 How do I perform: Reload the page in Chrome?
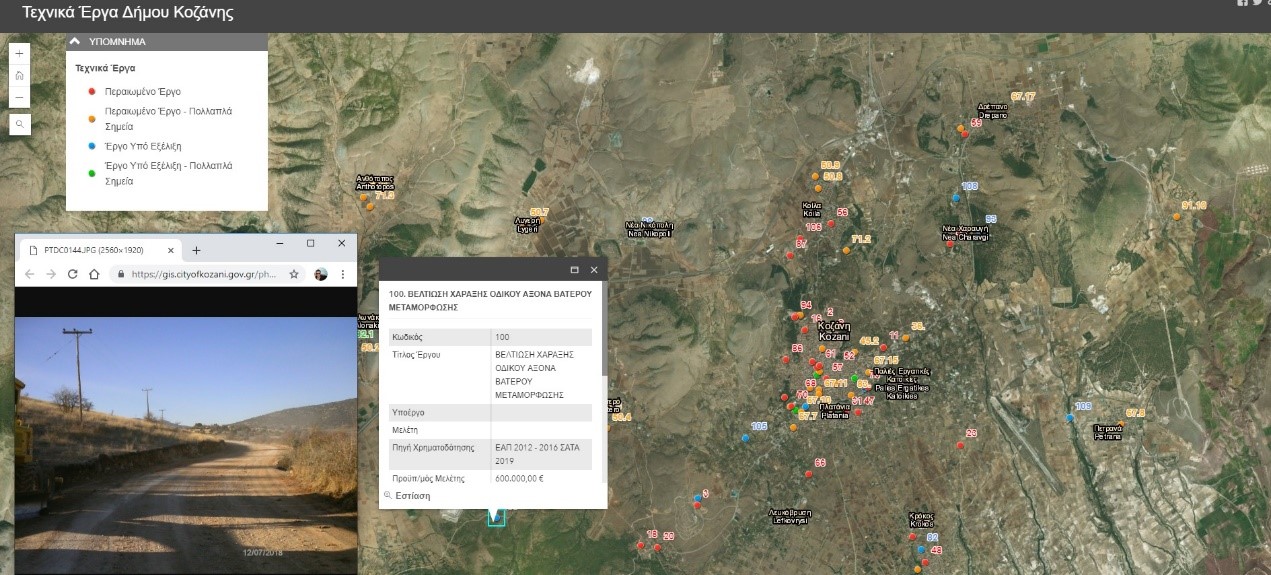[72, 274]
